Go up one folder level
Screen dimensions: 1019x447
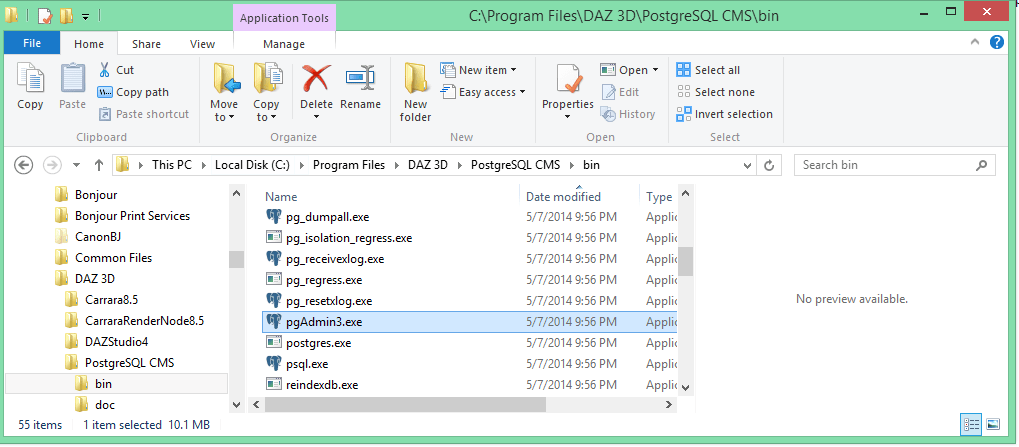(x=99, y=165)
